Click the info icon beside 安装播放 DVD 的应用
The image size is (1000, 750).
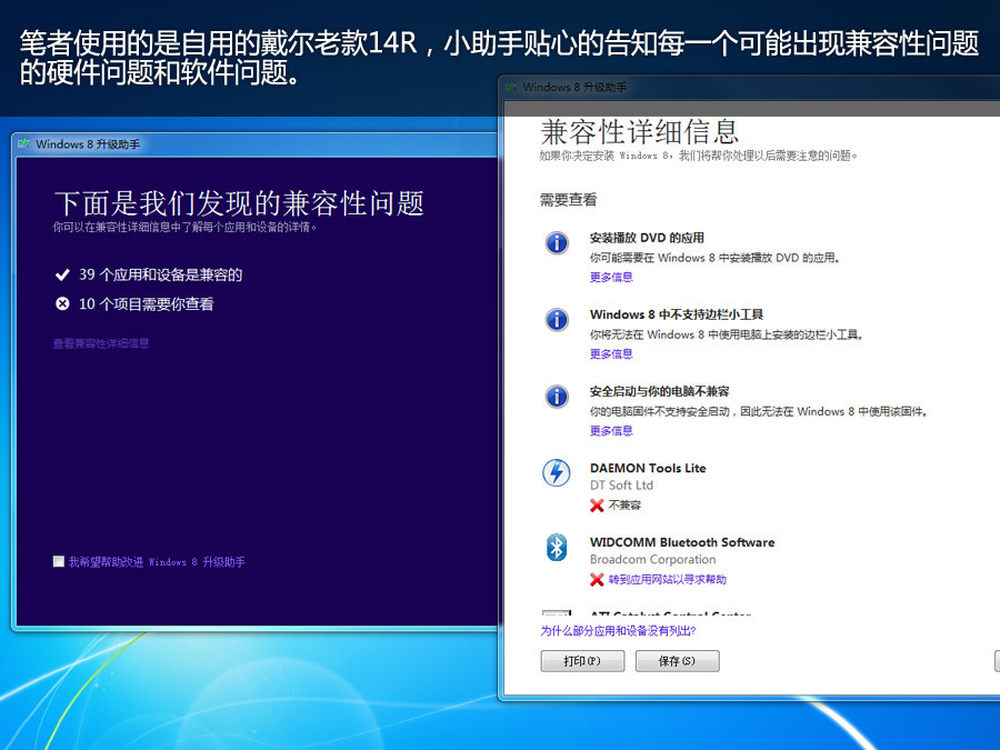pos(557,243)
